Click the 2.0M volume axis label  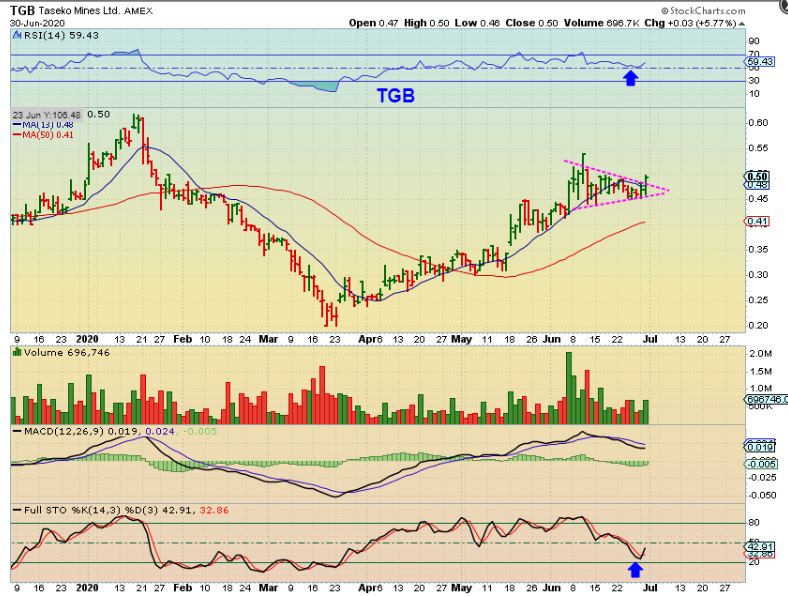(x=760, y=354)
